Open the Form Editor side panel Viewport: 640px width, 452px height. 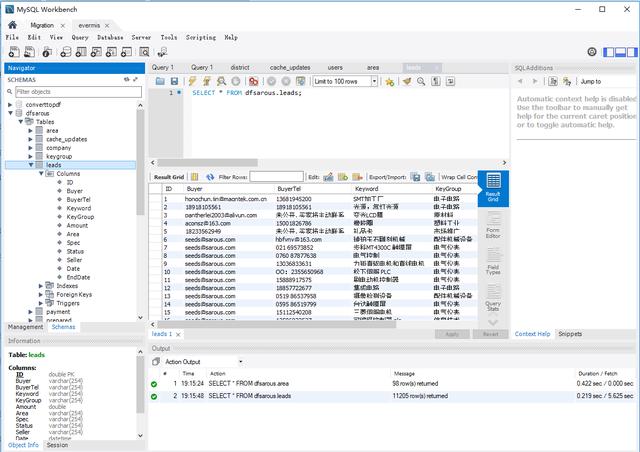click(x=493, y=226)
